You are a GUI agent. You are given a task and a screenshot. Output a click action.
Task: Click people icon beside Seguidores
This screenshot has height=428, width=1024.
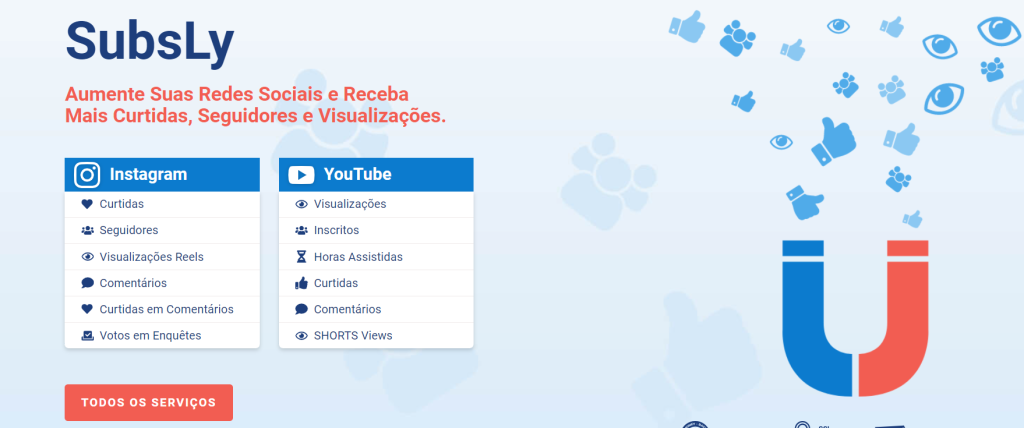[88, 230]
